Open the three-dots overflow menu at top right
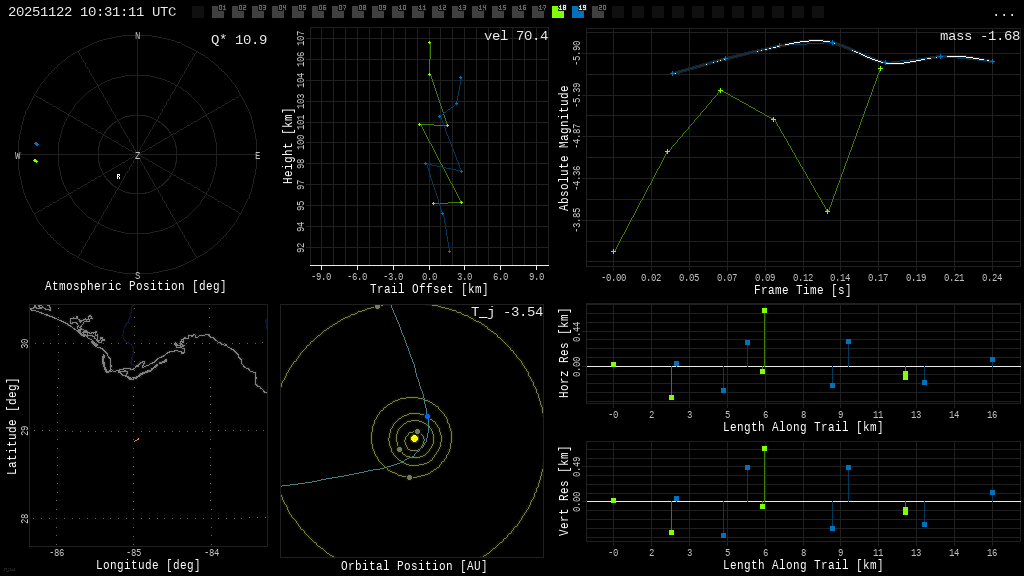This screenshot has width=1024, height=576. 1003,13
